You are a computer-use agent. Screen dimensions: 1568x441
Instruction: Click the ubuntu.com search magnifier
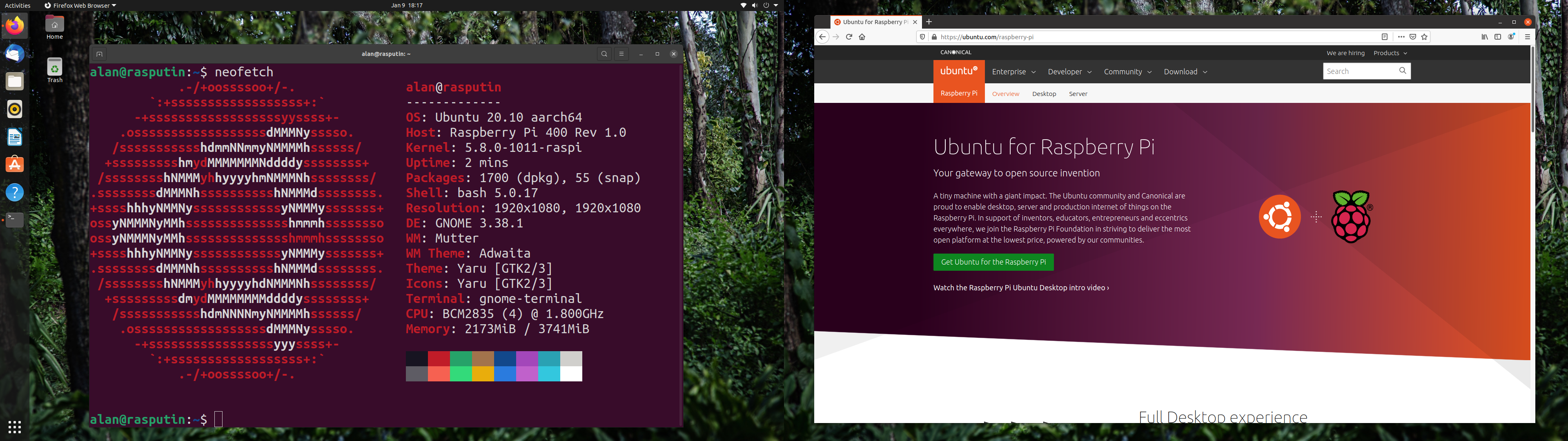pyautogui.click(x=1403, y=71)
